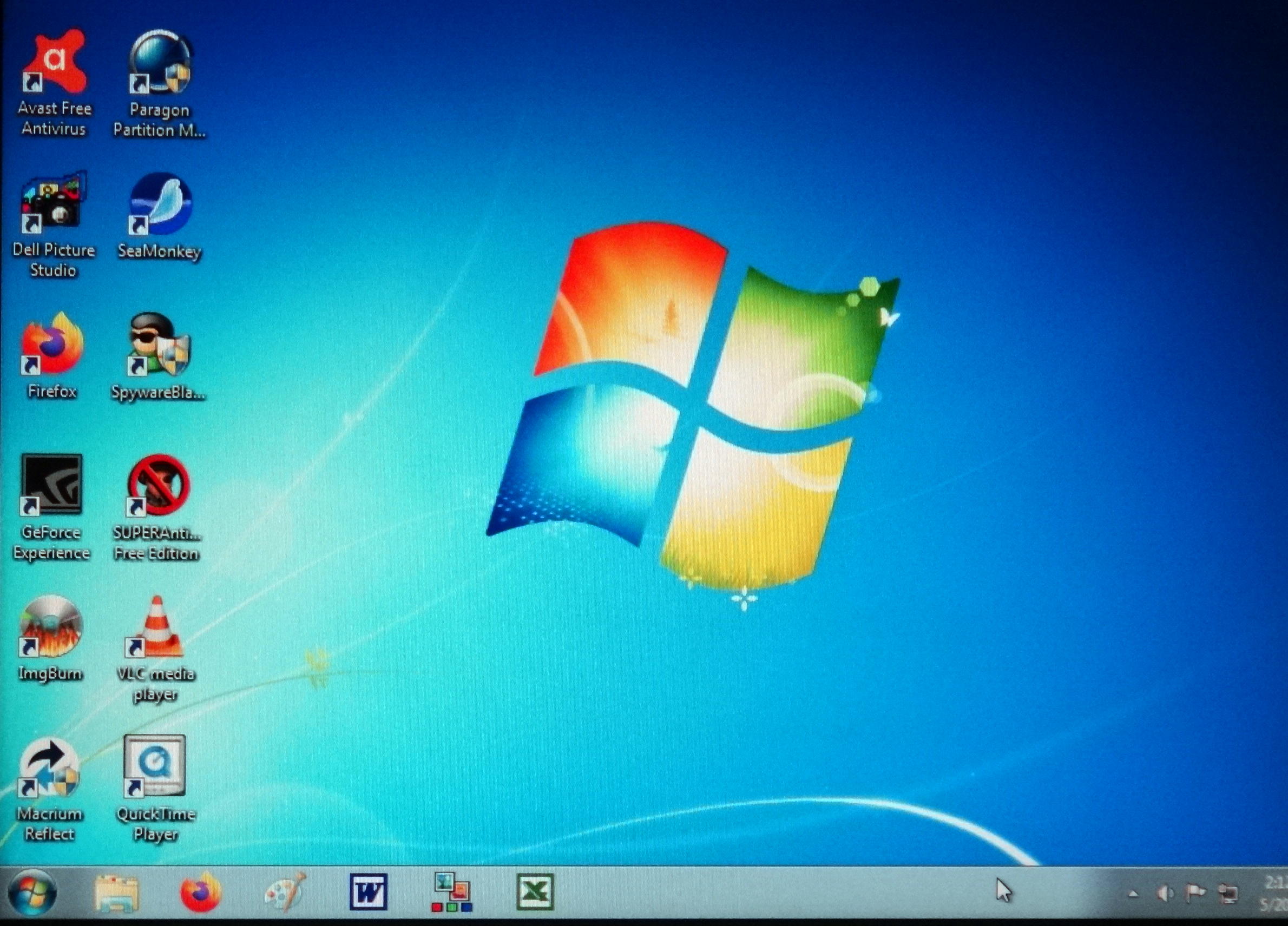
Task: Open the picture manager taskbar icon
Action: tap(452, 892)
